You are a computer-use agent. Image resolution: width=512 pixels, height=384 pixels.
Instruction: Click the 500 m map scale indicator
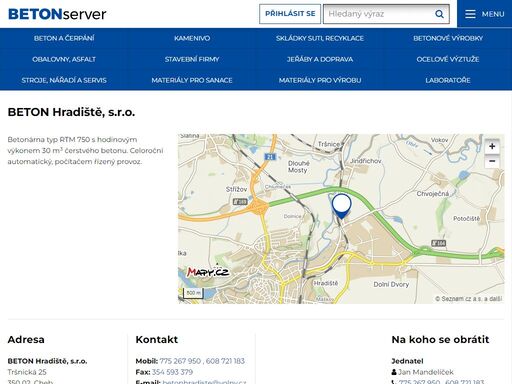point(193,293)
